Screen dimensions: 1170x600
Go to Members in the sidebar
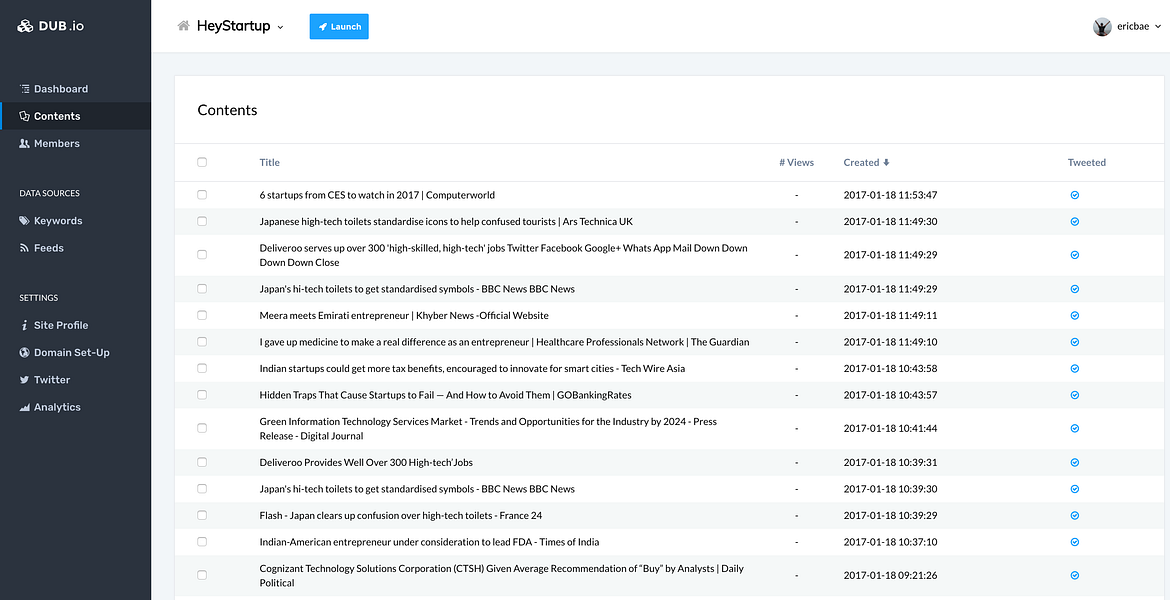(75, 143)
